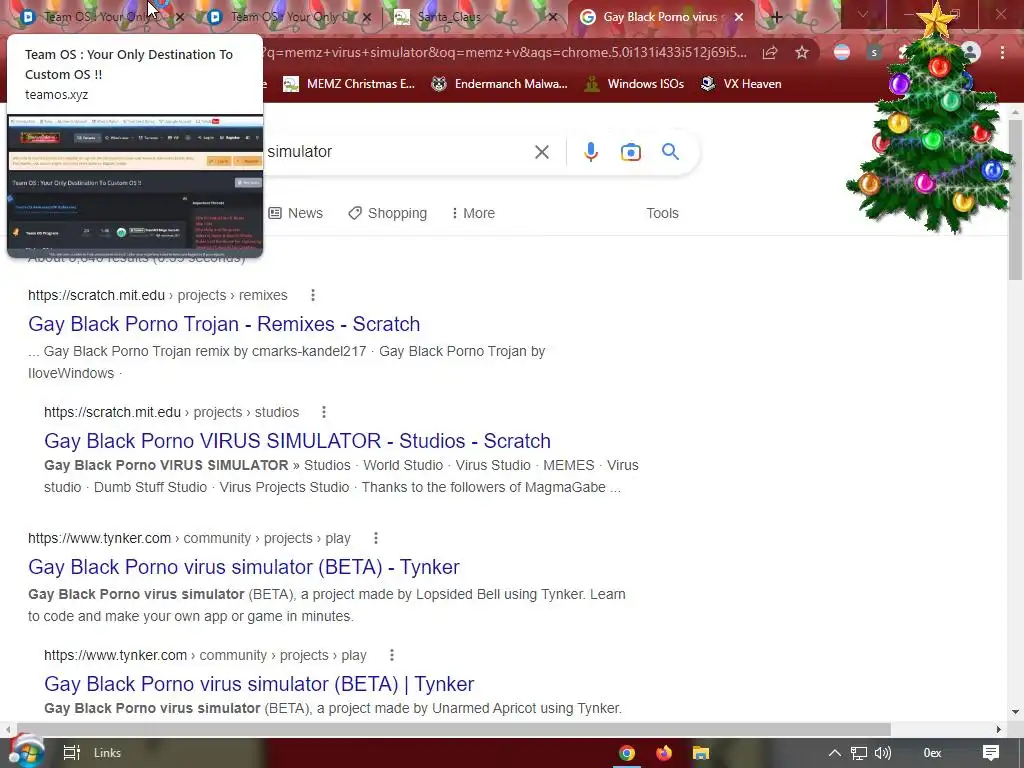
Task: Open virus simulator (BETA) - Tynker link
Action: click(x=244, y=567)
